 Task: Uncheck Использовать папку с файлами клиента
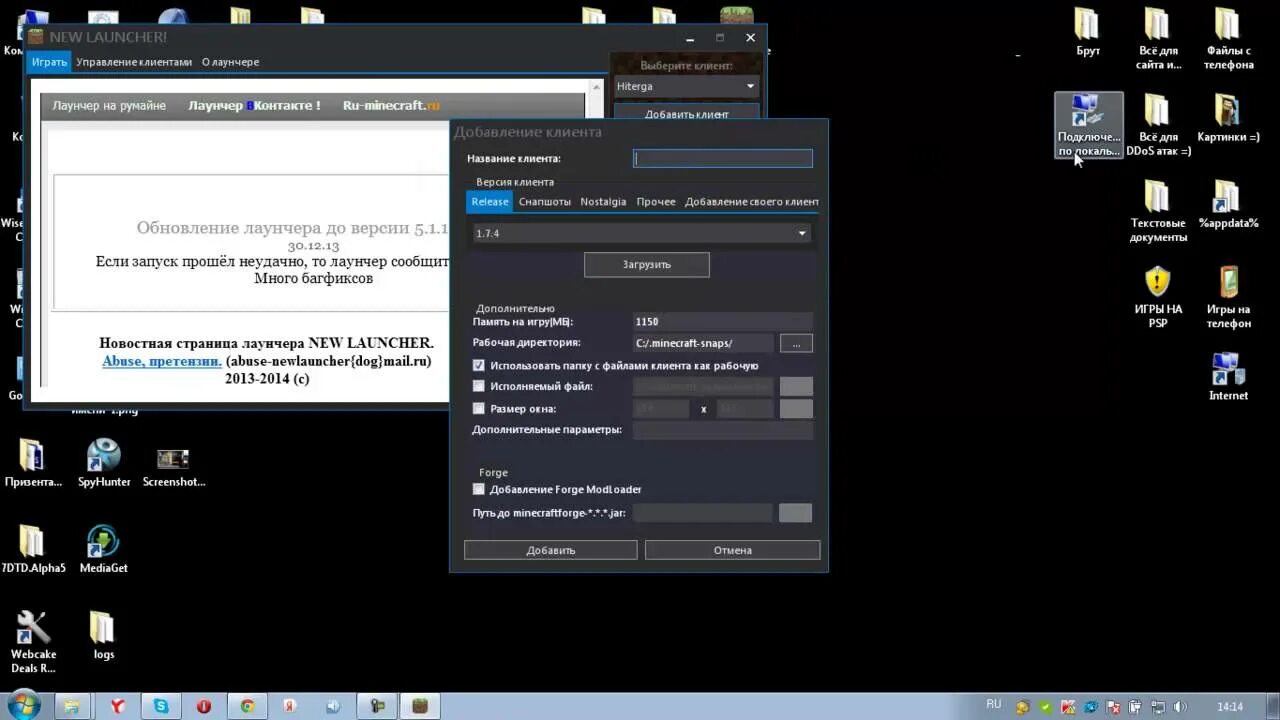[x=478, y=366]
